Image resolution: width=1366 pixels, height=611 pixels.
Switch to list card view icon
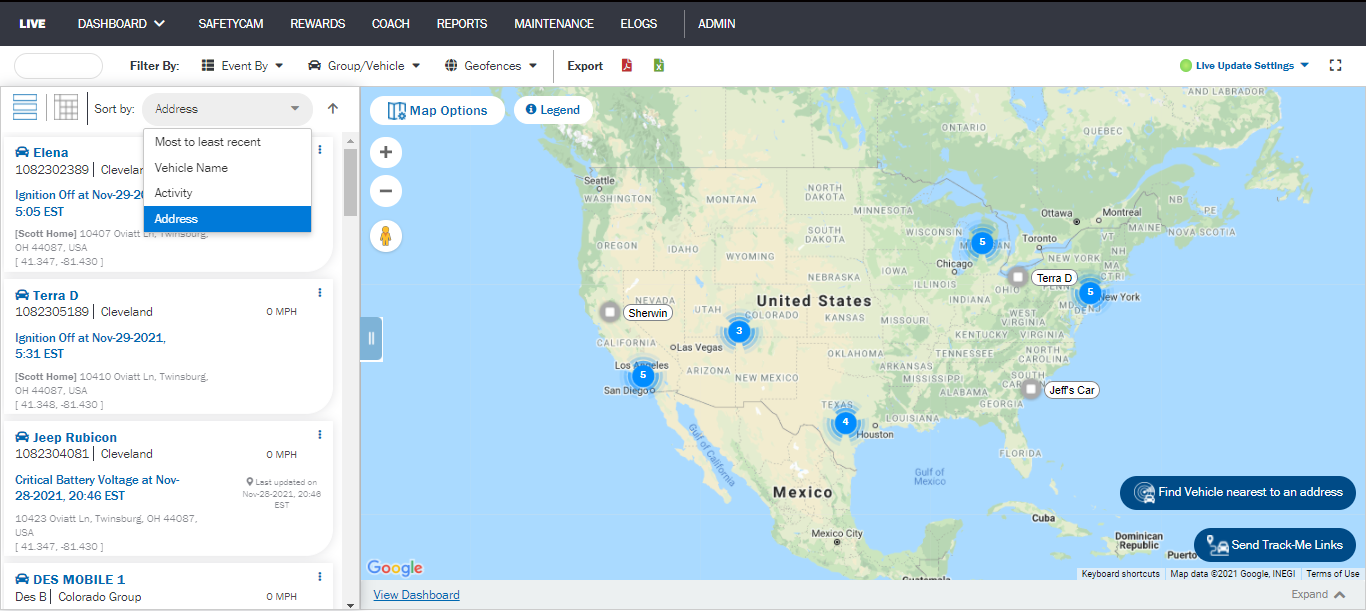25,107
